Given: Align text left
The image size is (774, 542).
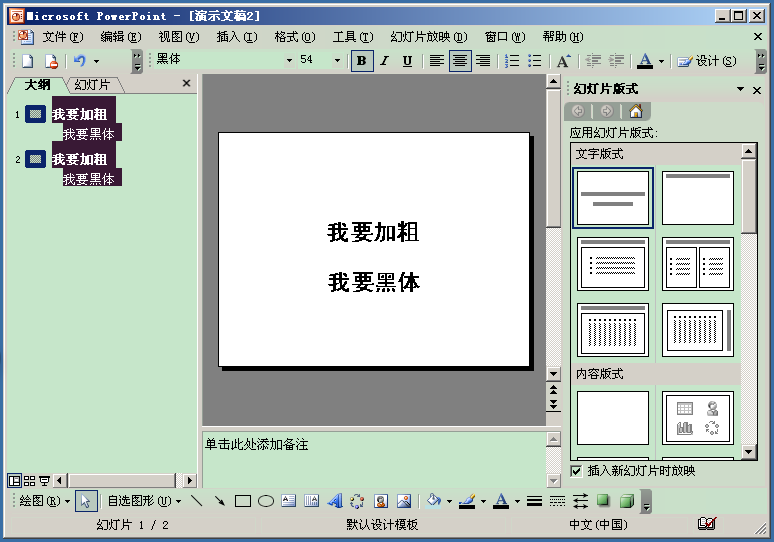Looking at the screenshot, I should (436, 61).
